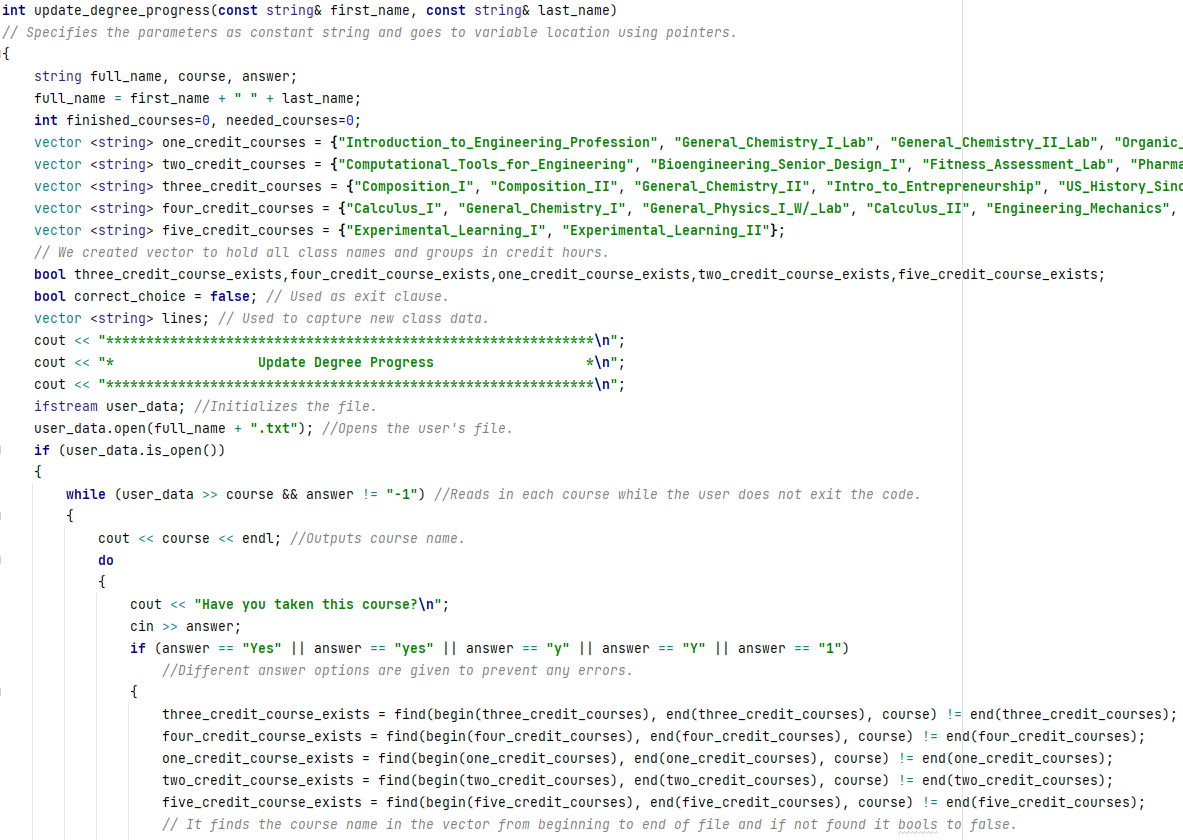Screen dimensions: 1183x840
Task: Click the four_credit_courses vector name in its declaration
Action: pos(238,208)
